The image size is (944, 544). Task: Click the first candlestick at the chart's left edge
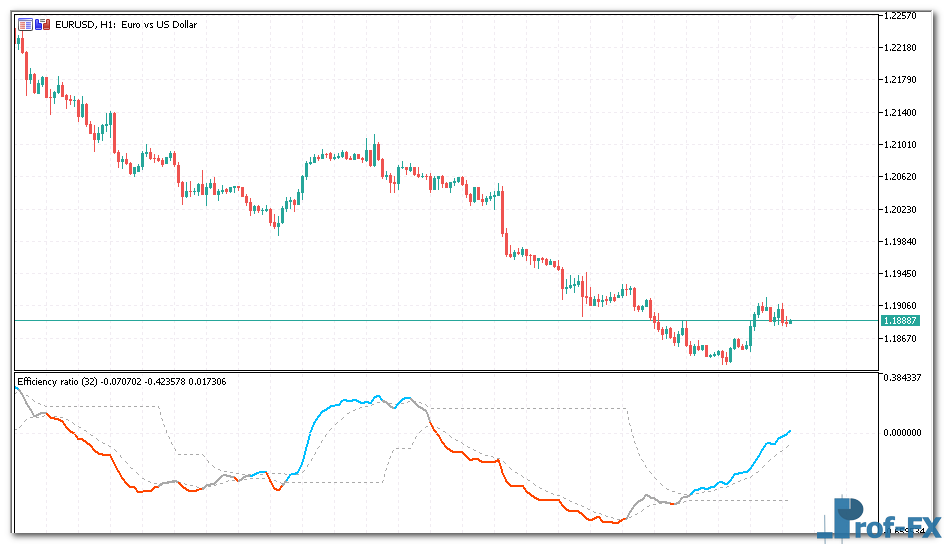point(20,40)
